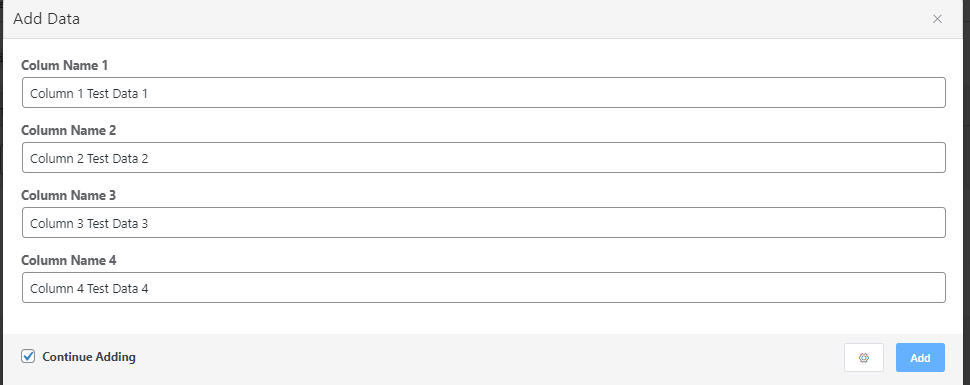This screenshot has height=385, width=970.
Task: Click the 'Column Name 2' field label
Action: [69, 130]
